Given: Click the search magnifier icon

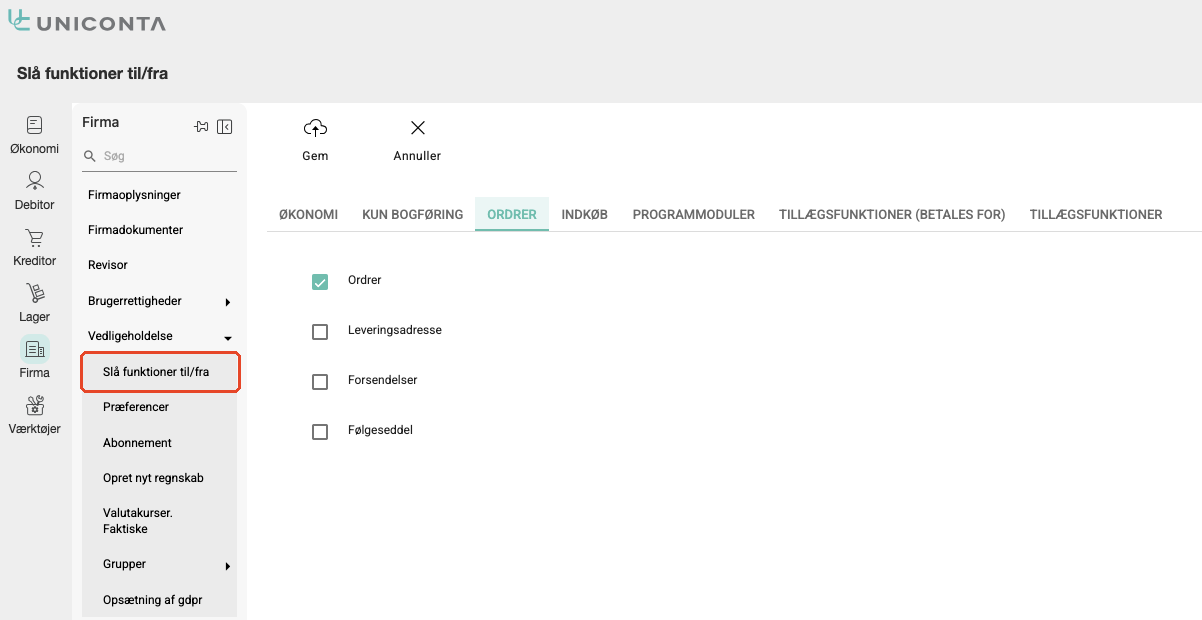Looking at the screenshot, I should (x=90, y=157).
